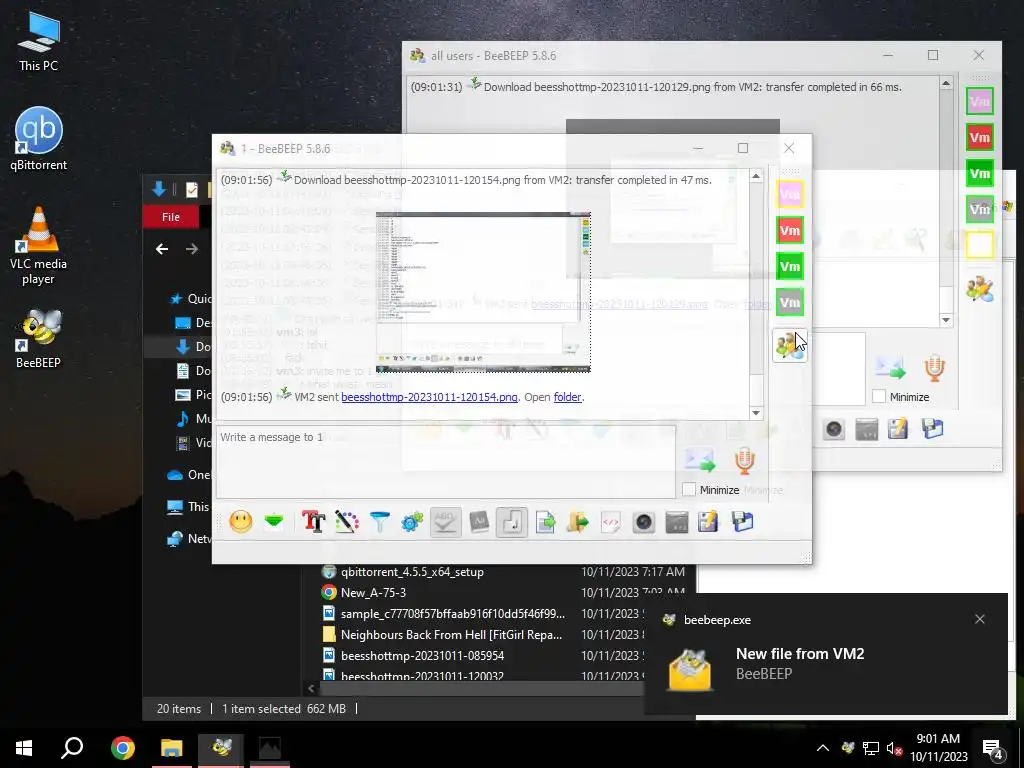Viewport: 1024px width, 768px height.
Task: Dismiss the beebeep.exe notification
Action: coord(980,619)
